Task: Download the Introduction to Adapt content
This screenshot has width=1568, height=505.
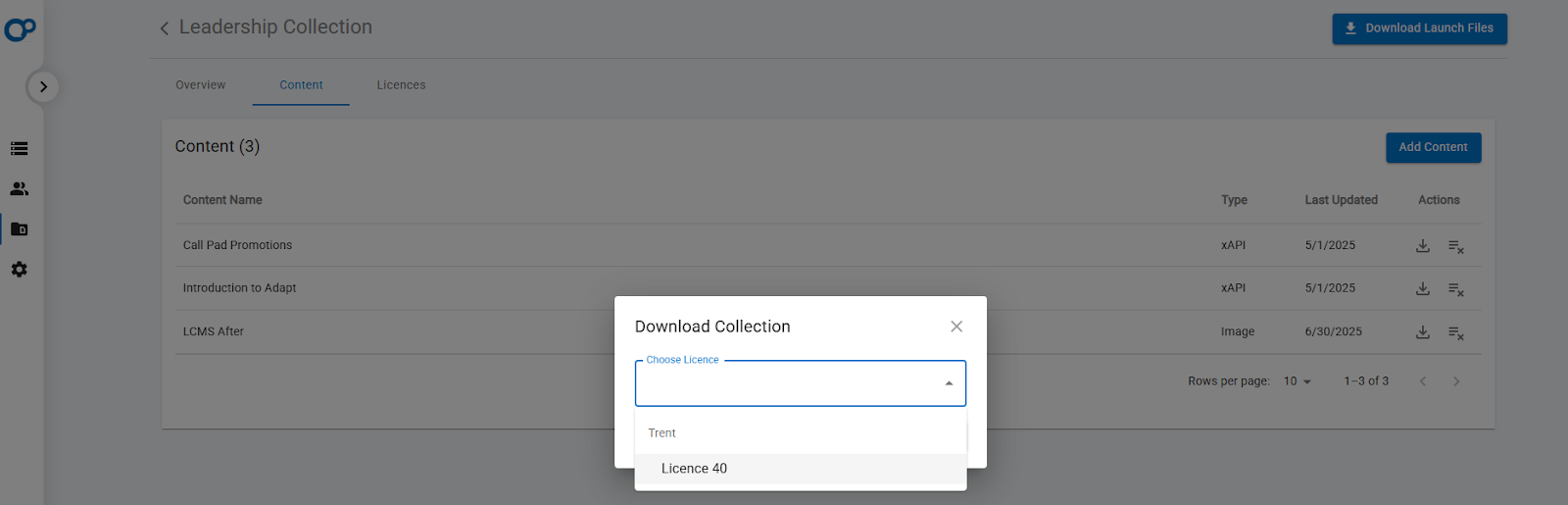Action: tap(1423, 289)
